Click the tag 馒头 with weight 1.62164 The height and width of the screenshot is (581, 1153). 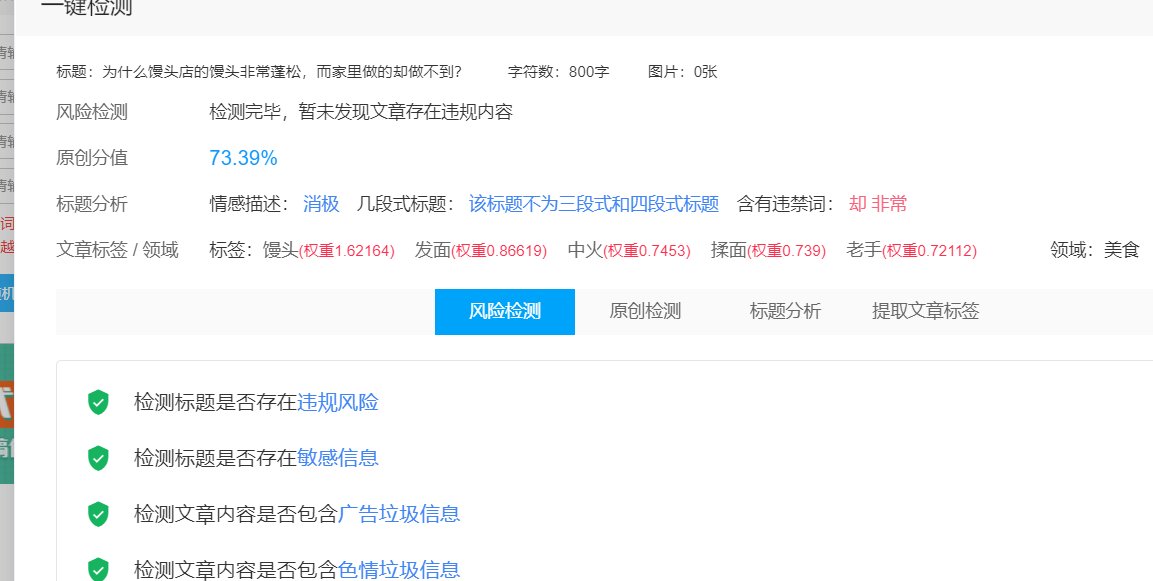[x=329, y=251]
